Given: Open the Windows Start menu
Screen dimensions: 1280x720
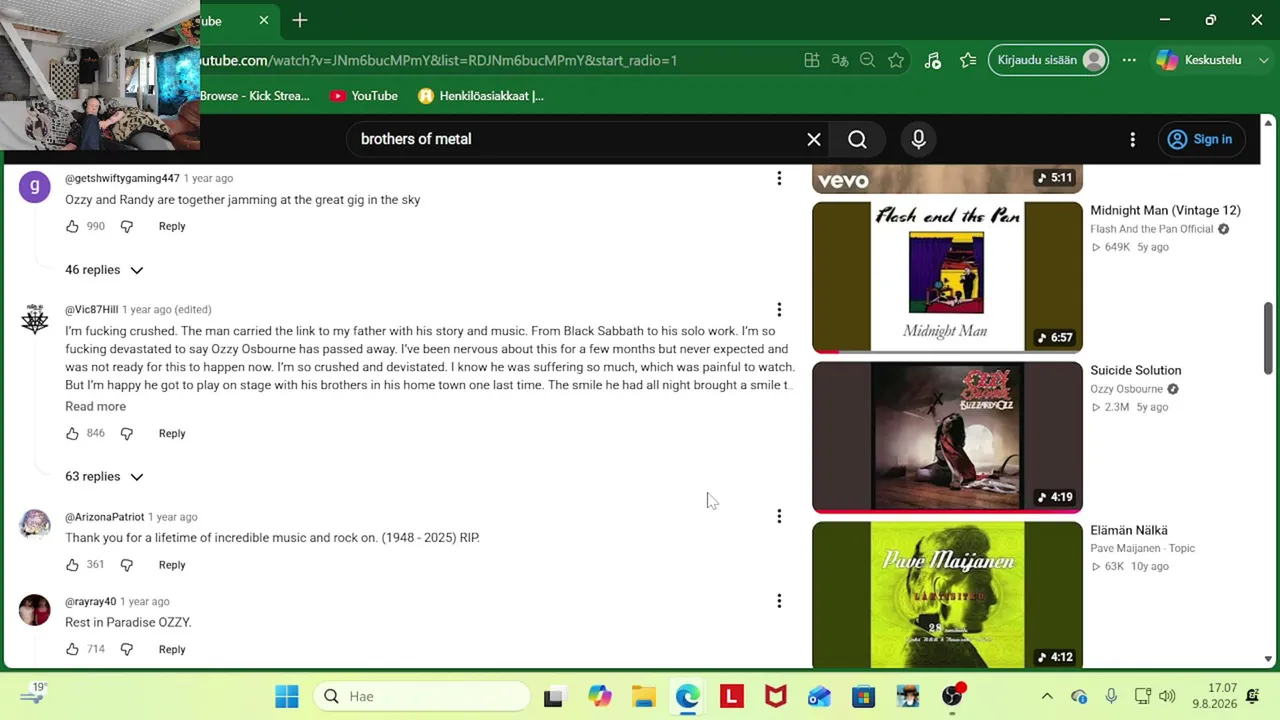Looking at the screenshot, I should click(287, 696).
